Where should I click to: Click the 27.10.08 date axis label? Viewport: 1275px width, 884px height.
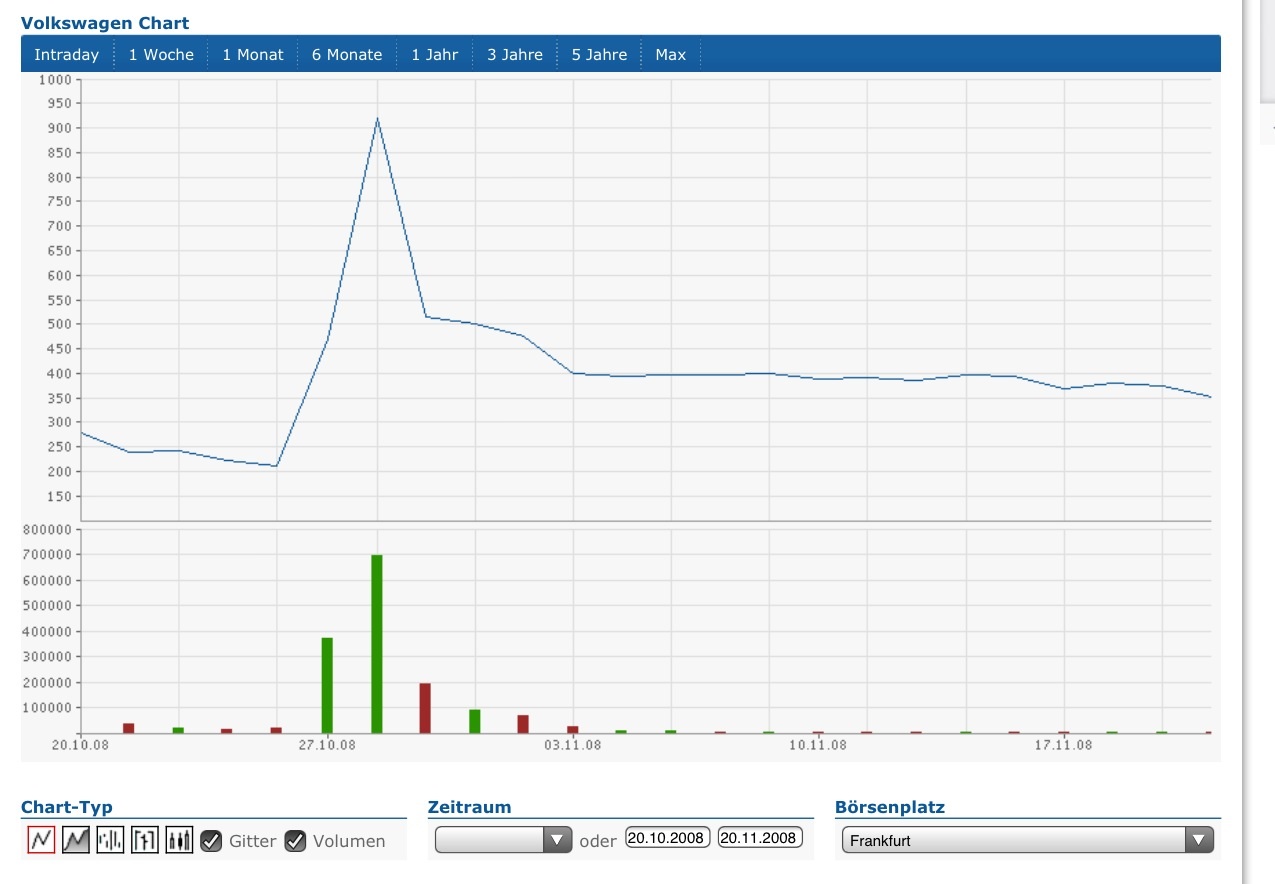point(328,744)
